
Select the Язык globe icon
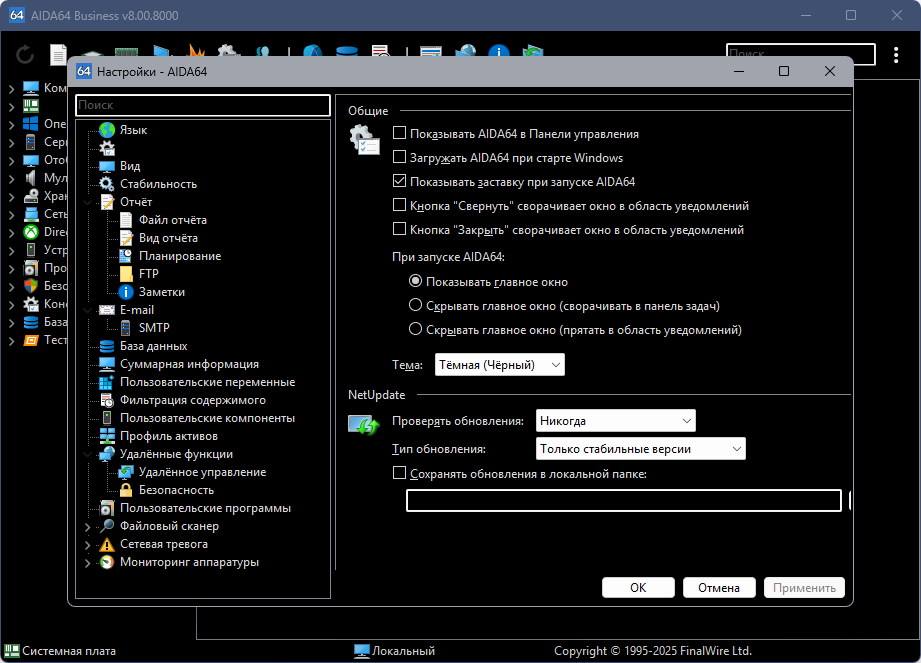point(107,130)
